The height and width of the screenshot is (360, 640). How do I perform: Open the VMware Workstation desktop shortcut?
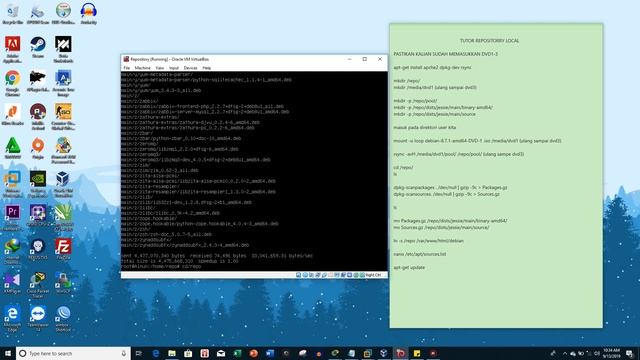click(13, 184)
